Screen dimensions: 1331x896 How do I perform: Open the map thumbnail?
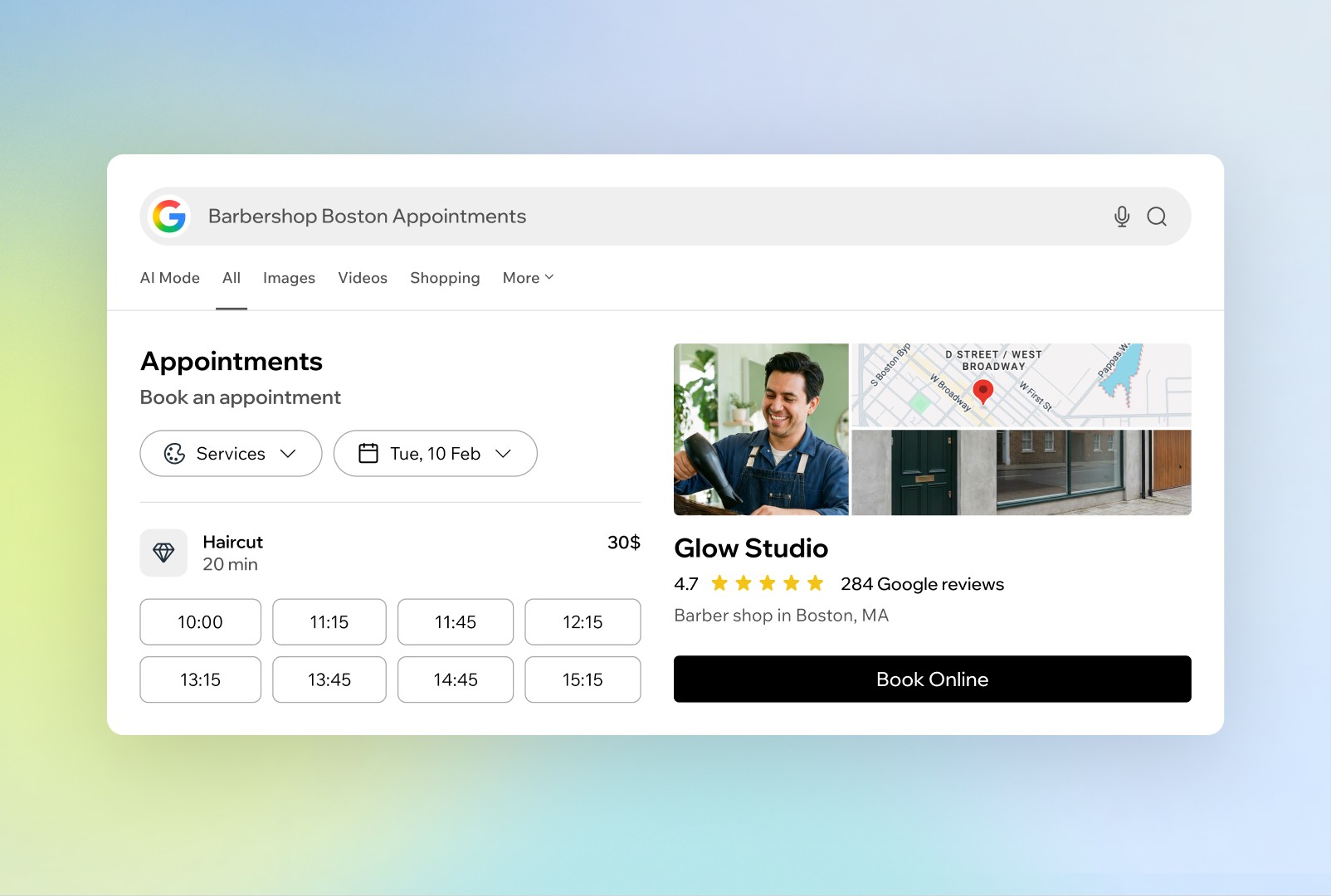click(1021, 385)
